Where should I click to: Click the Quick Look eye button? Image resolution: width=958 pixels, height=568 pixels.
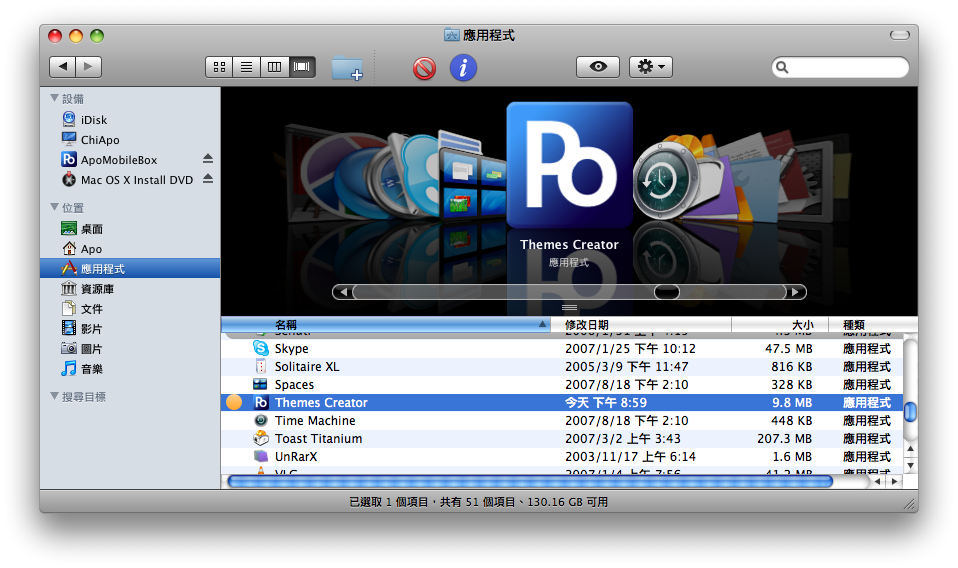click(x=598, y=67)
